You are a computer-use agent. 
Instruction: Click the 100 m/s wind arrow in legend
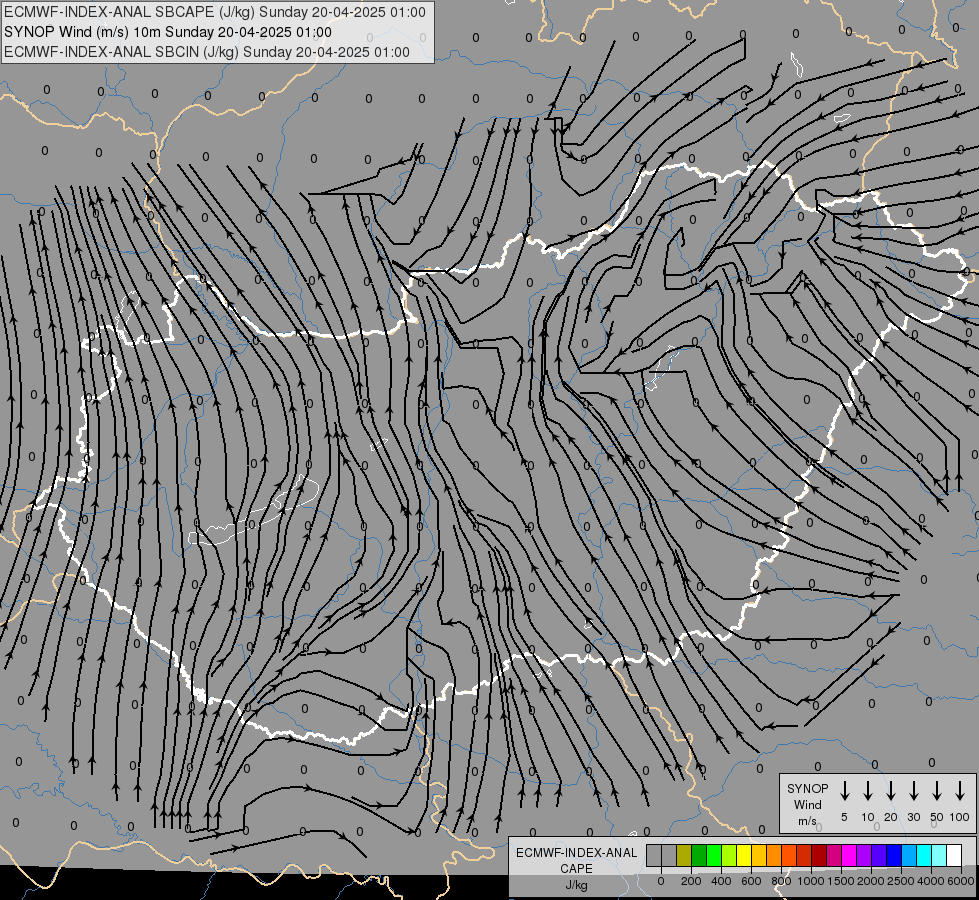(x=960, y=791)
